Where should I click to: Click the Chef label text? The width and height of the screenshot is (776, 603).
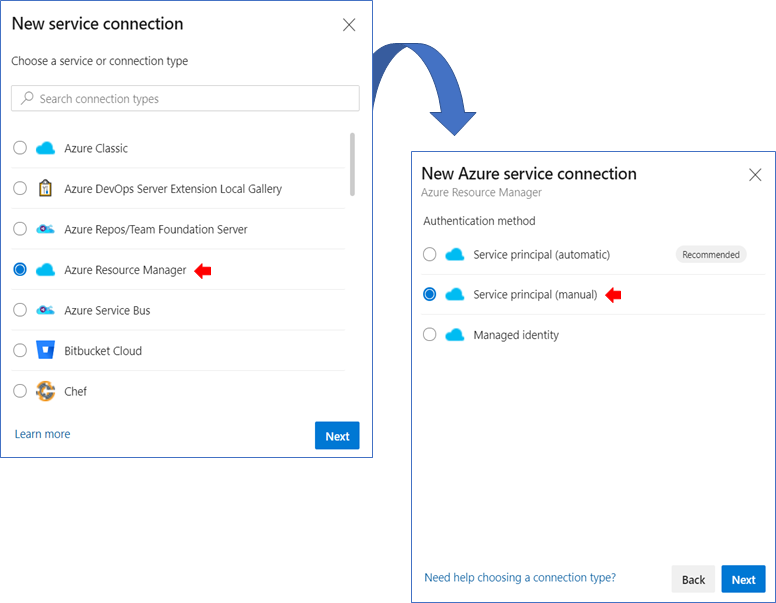[75, 392]
